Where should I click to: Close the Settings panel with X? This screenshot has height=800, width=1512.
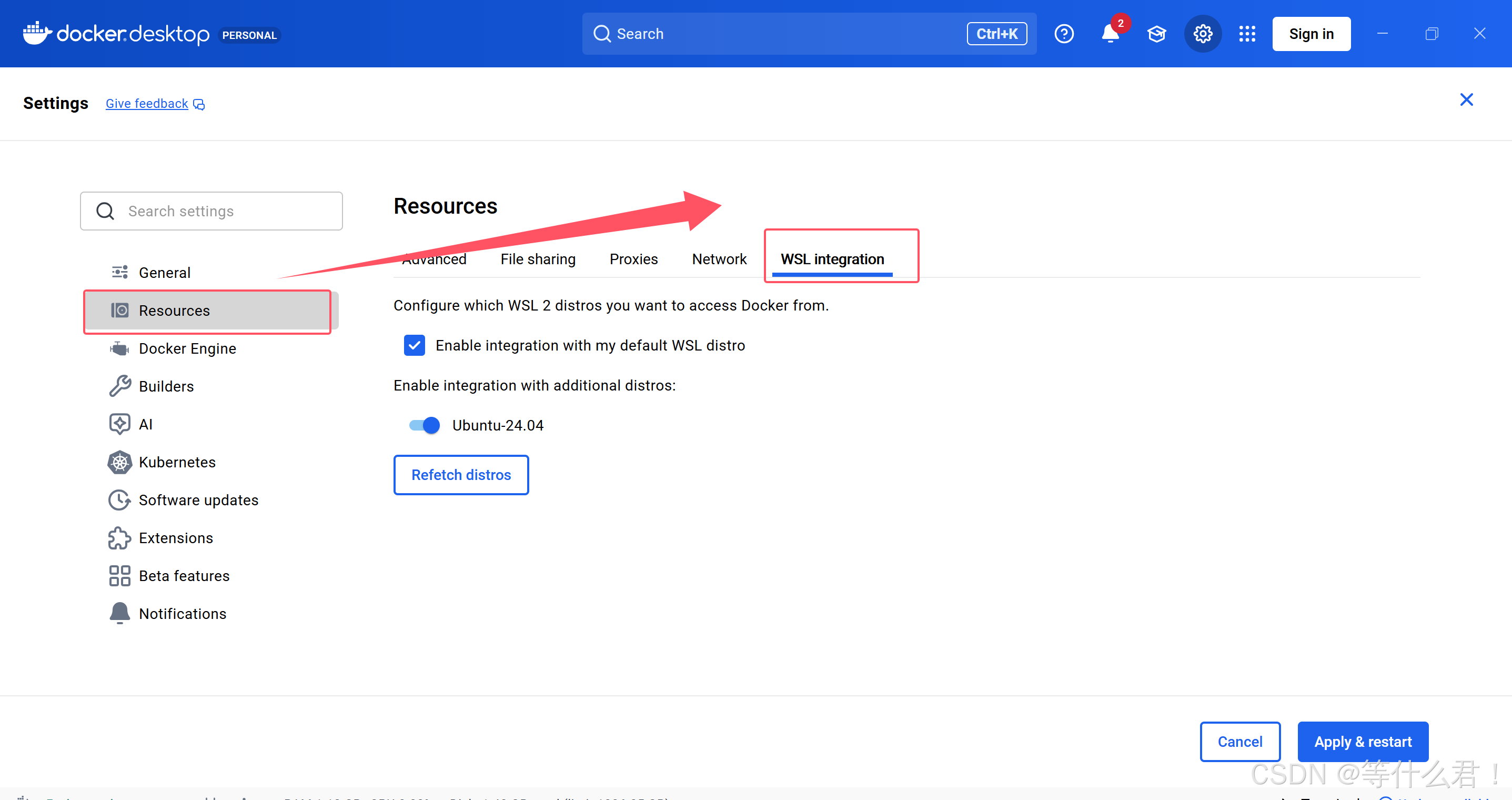coord(1466,100)
